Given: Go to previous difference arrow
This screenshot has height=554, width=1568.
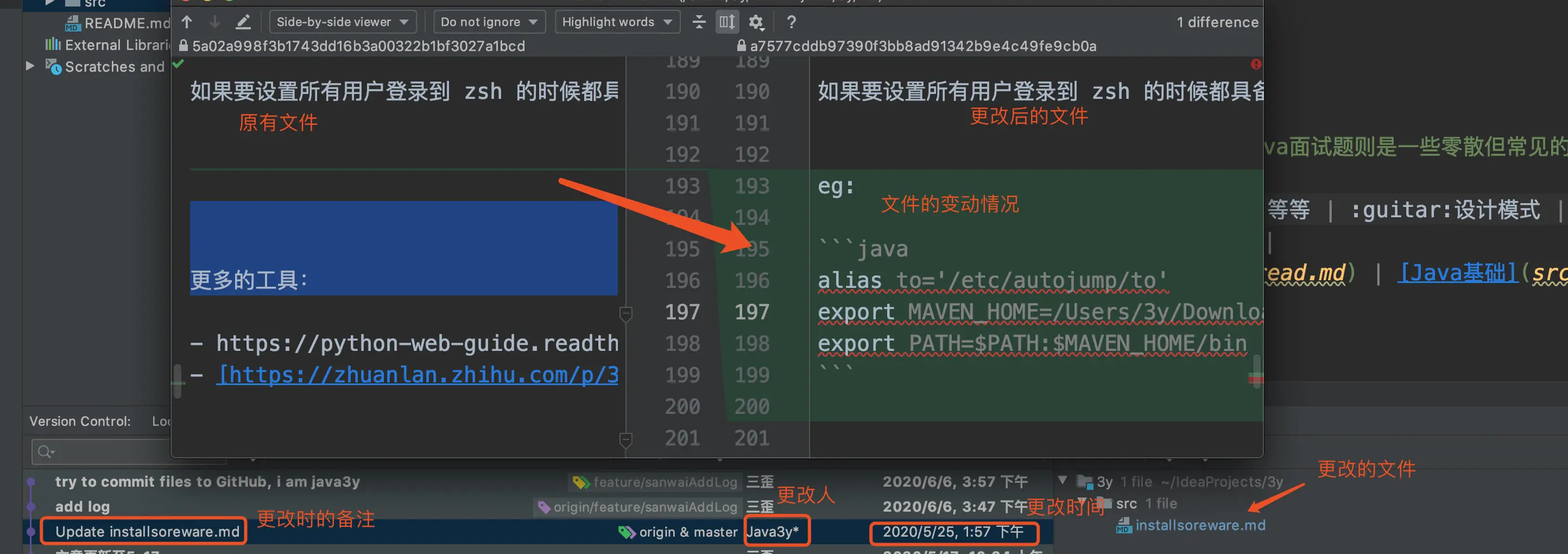Looking at the screenshot, I should [187, 22].
